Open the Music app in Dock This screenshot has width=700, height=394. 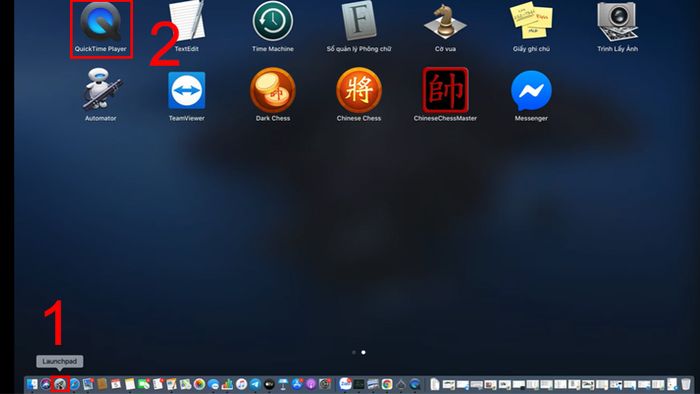point(242,384)
